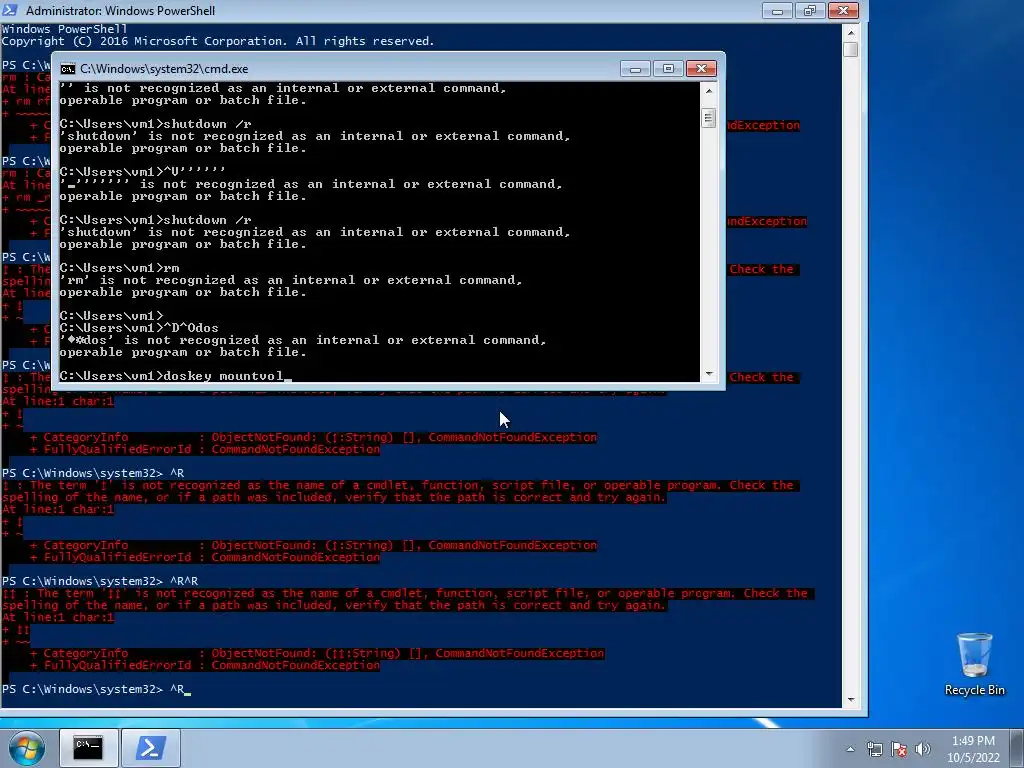Minimize the PowerShell window
This screenshot has width=1024, height=768.
[x=777, y=10]
